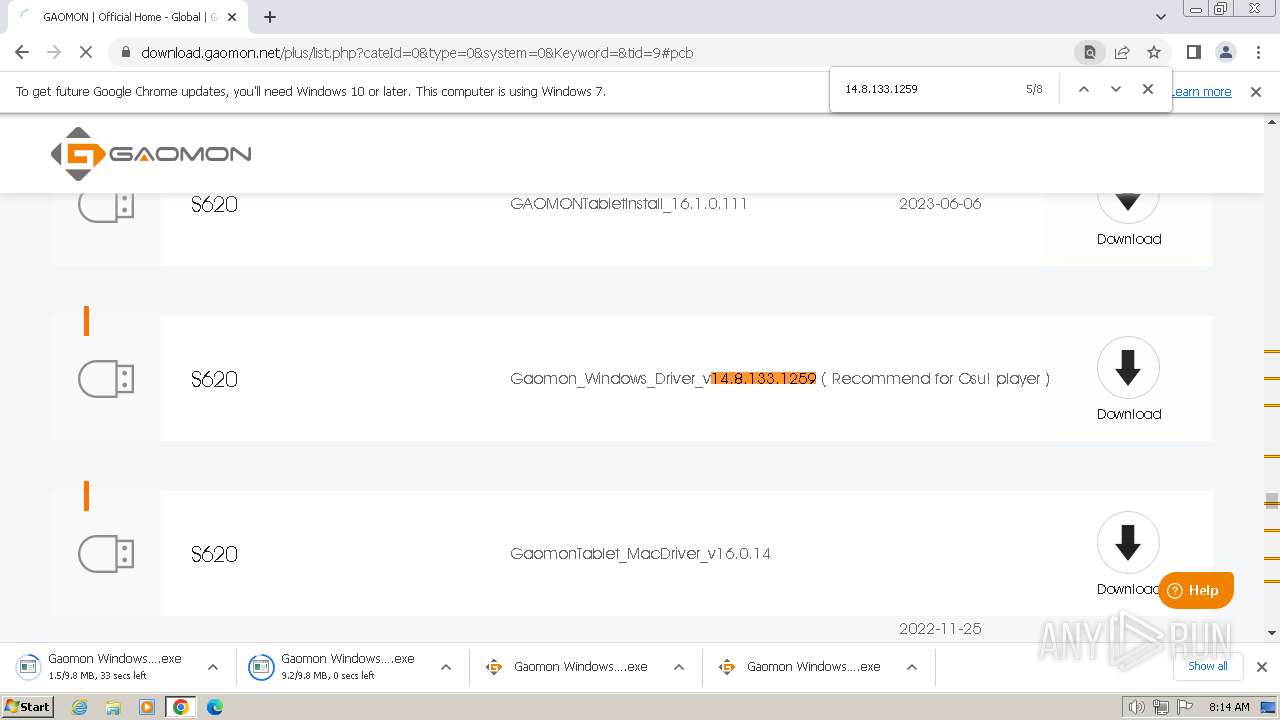
Task: Click site lock icon in address bar
Action: click(x=125, y=53)
